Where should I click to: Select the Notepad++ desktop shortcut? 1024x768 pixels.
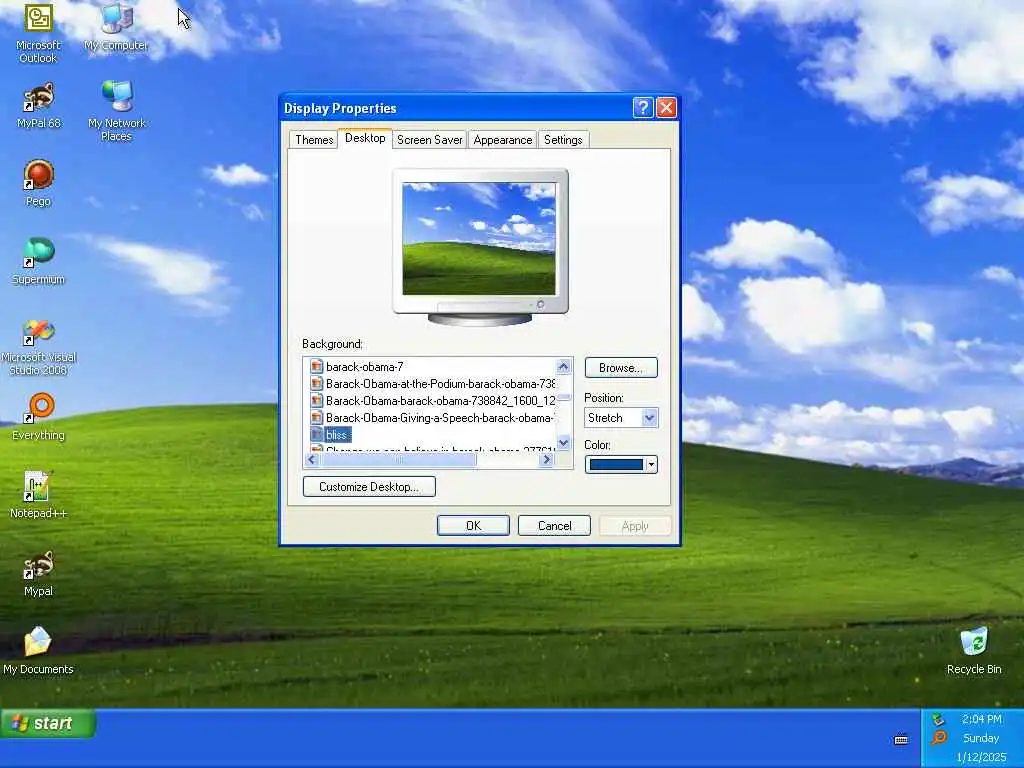(38, 495)
